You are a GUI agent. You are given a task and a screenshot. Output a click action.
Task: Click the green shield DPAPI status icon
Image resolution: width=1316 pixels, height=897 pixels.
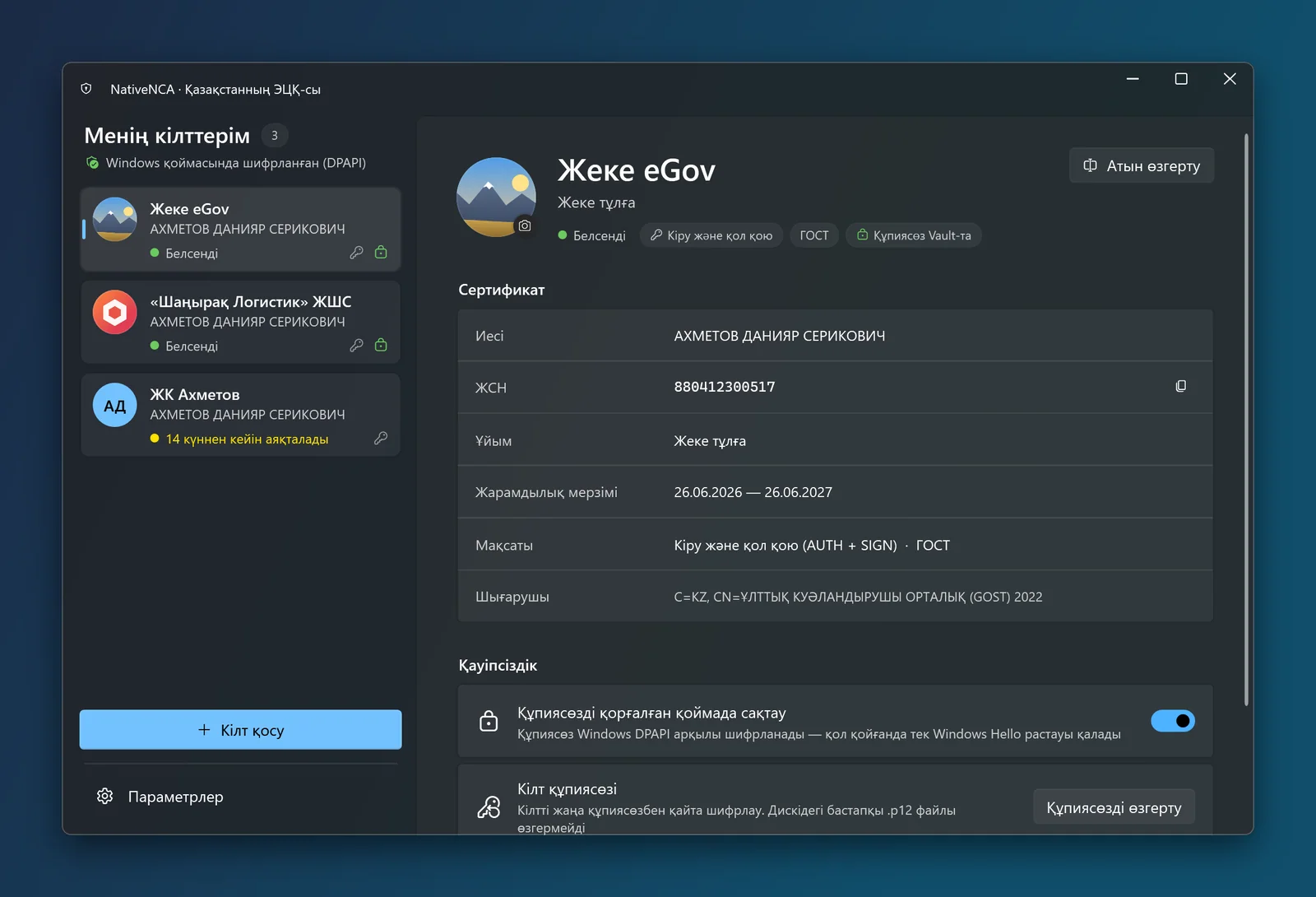click(x=93, y=163)
